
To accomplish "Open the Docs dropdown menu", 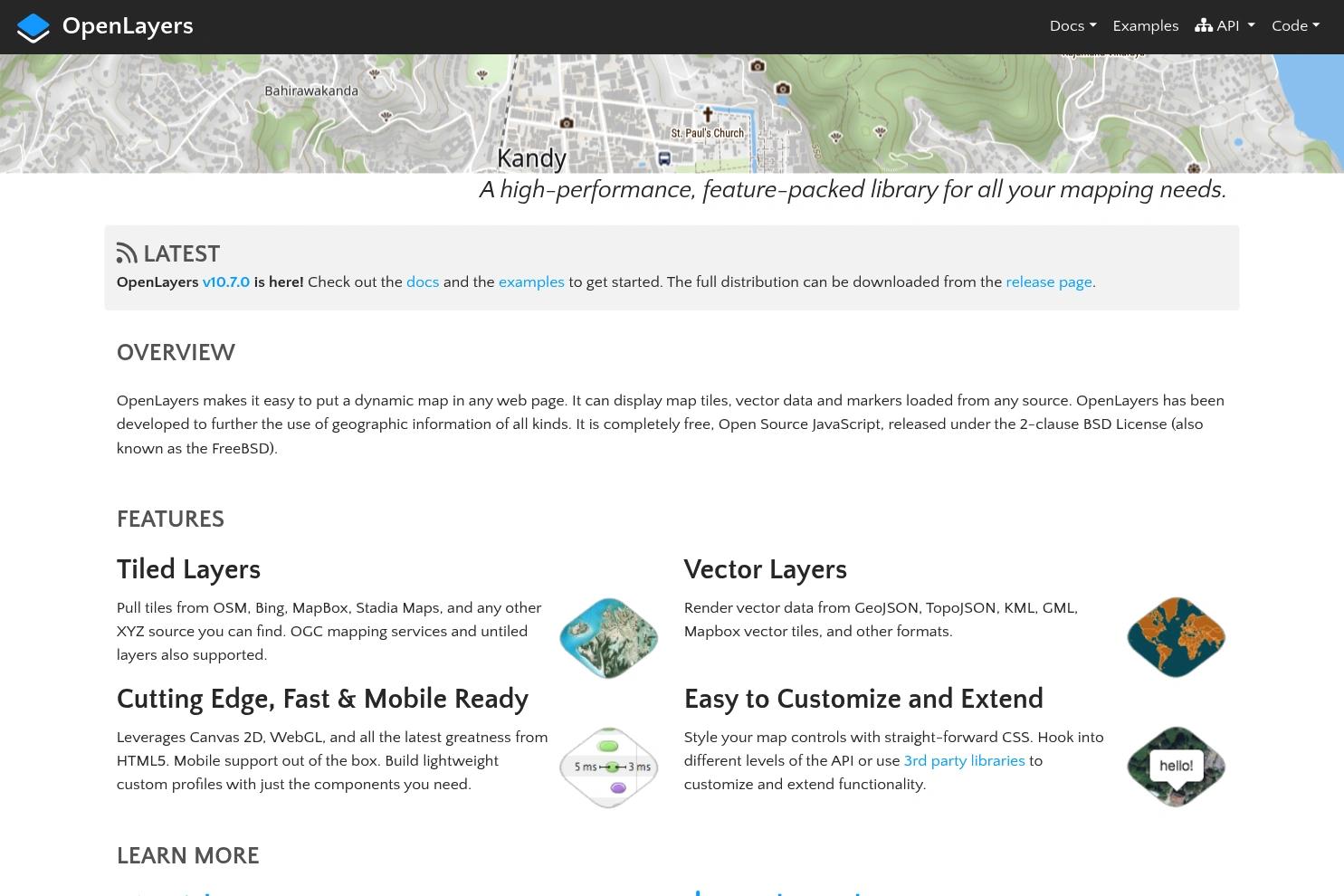I will (1072, 26).
